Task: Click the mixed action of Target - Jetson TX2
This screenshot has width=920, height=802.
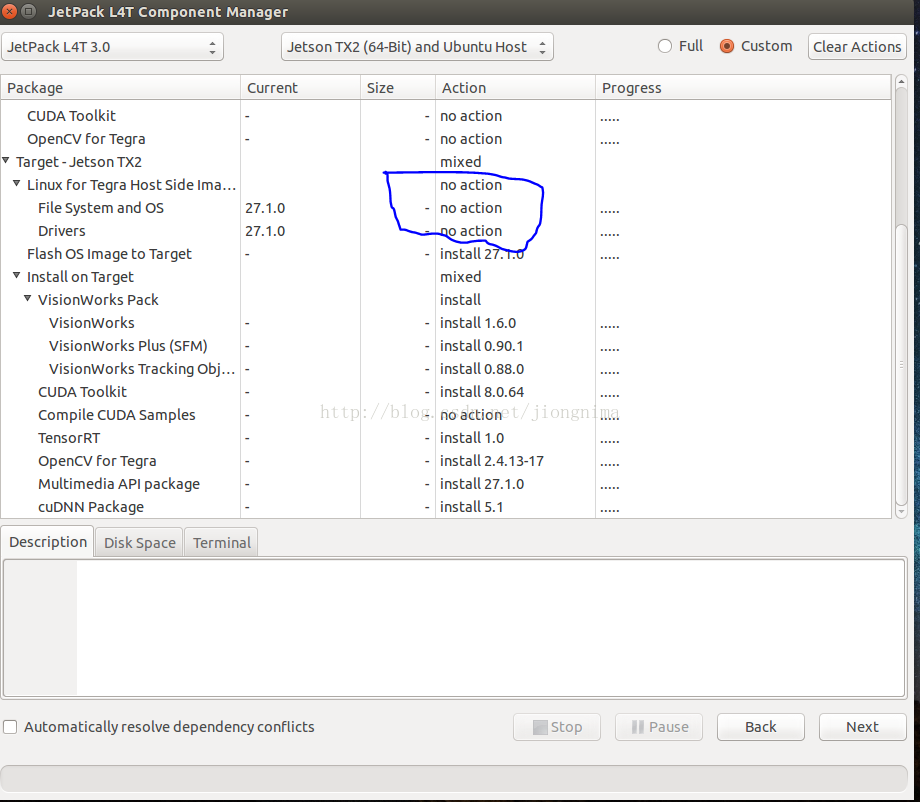Action: click(x=461, y=161)
